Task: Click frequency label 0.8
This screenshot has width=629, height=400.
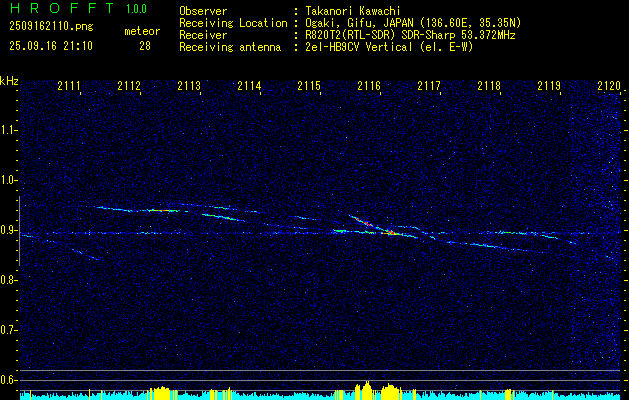Action: [x=7, y=280]
